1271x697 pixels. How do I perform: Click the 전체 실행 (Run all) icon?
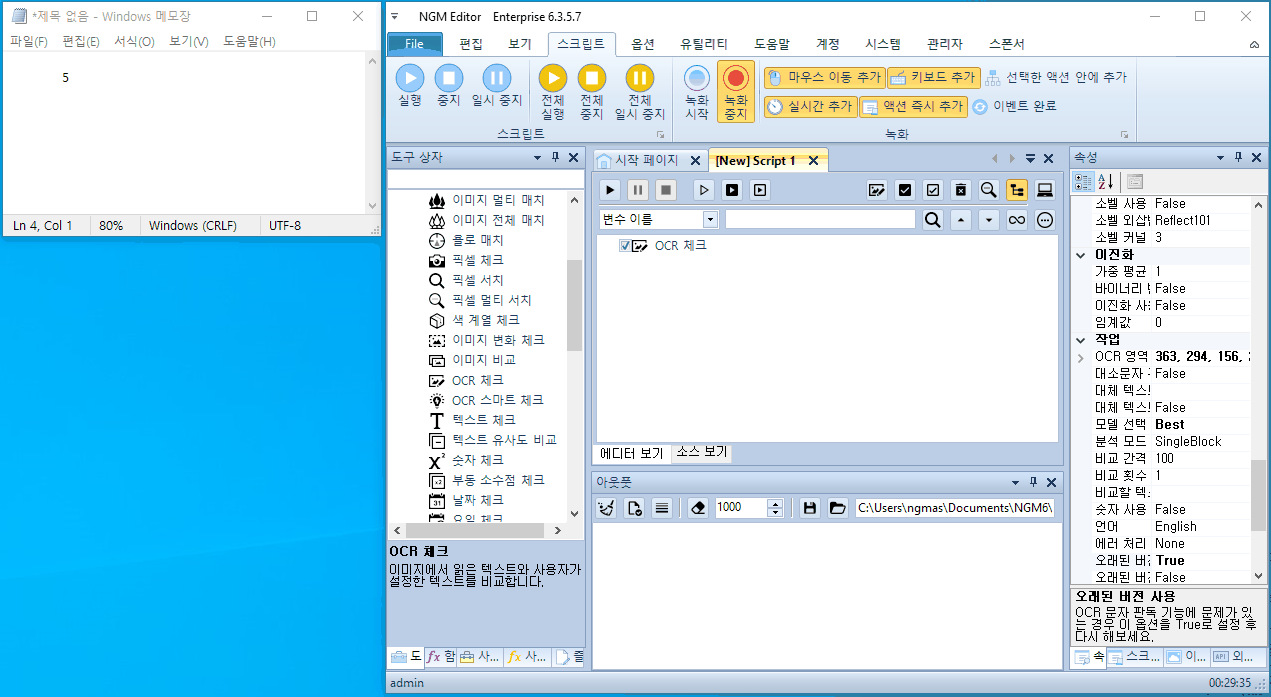(553, 78)
